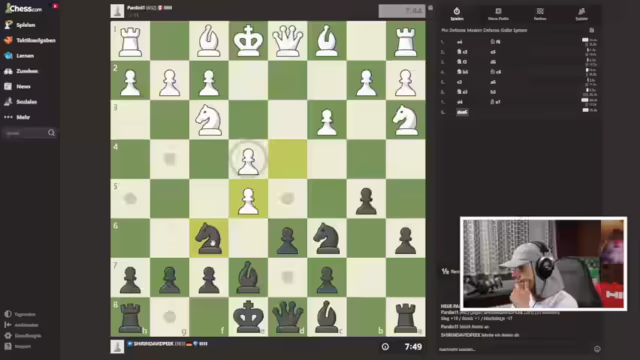Click the small icon right of top clock
Image resolution: width=640 pixels, height=360 pixels.
tap(430, 8)
